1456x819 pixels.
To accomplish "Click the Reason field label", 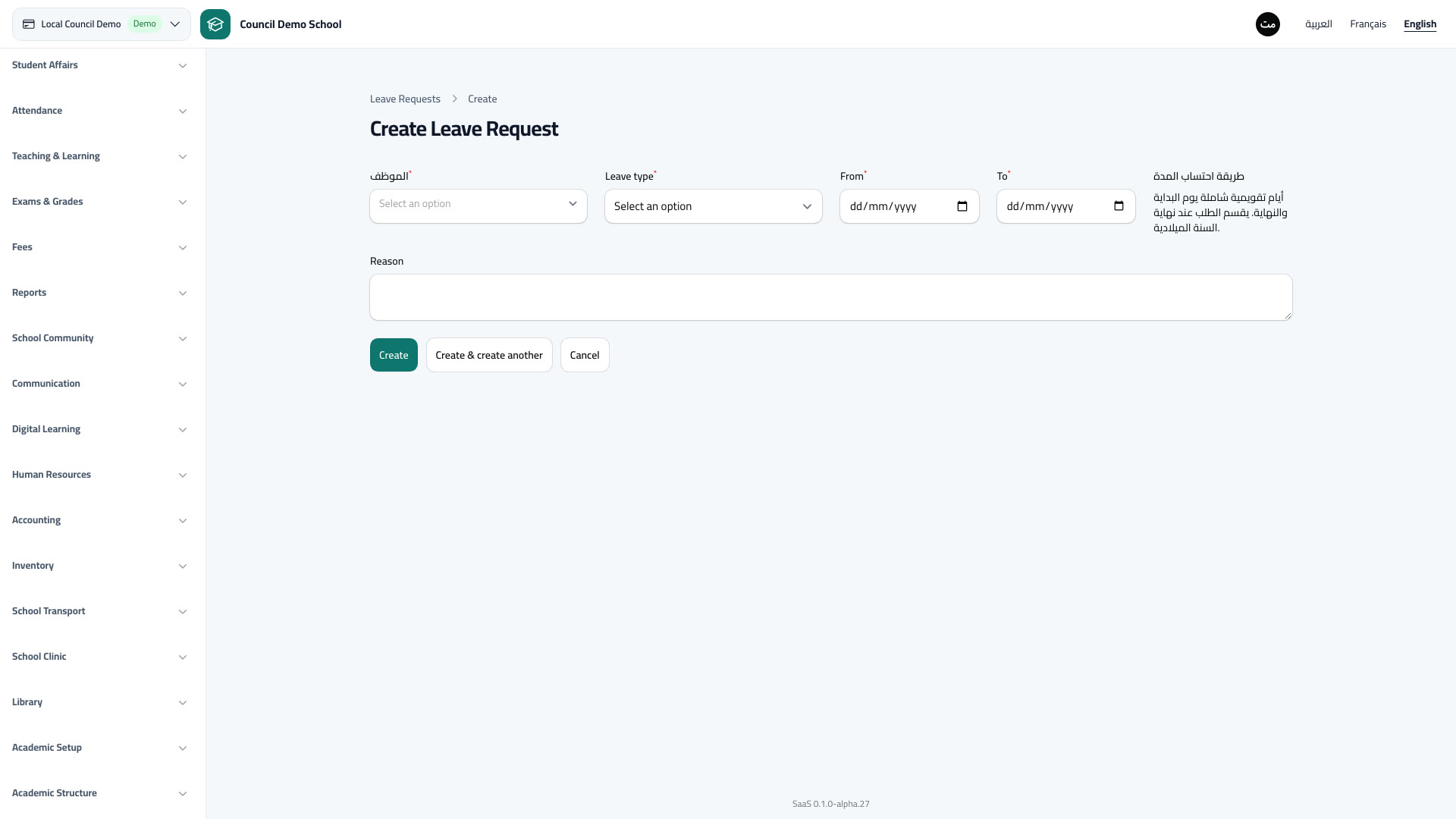I will coord(387,261).
